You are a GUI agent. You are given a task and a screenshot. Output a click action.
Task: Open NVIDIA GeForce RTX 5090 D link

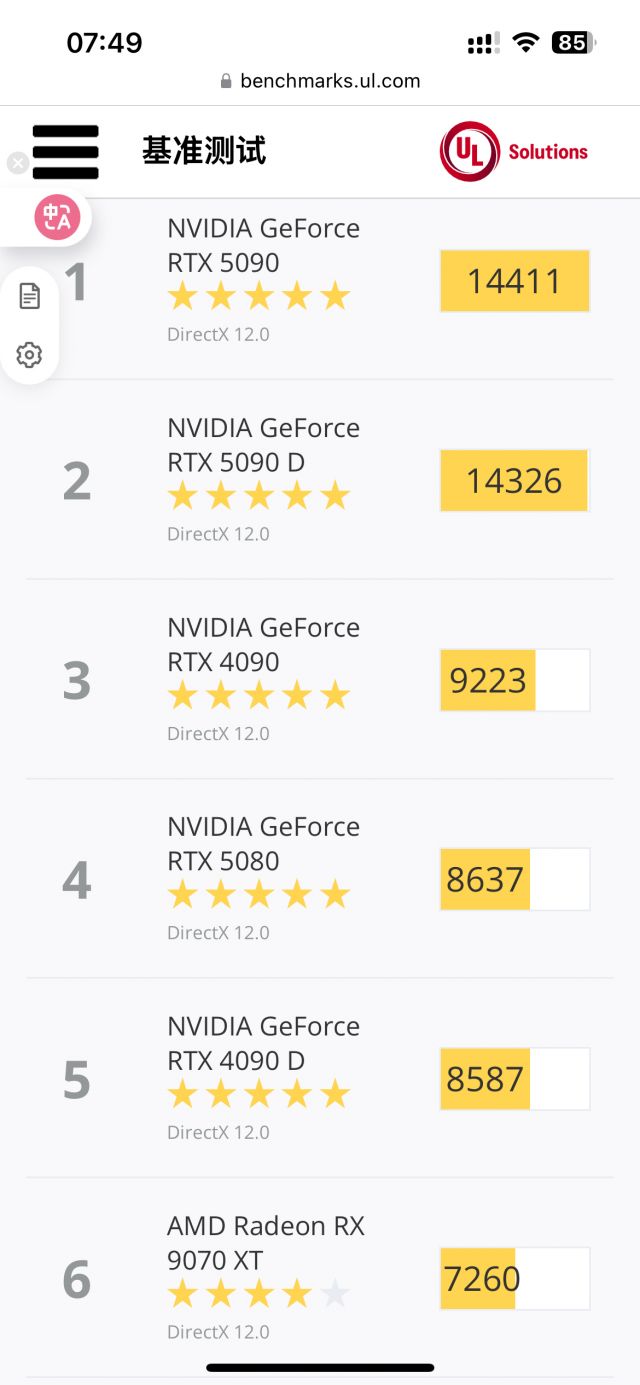point(263,445)
